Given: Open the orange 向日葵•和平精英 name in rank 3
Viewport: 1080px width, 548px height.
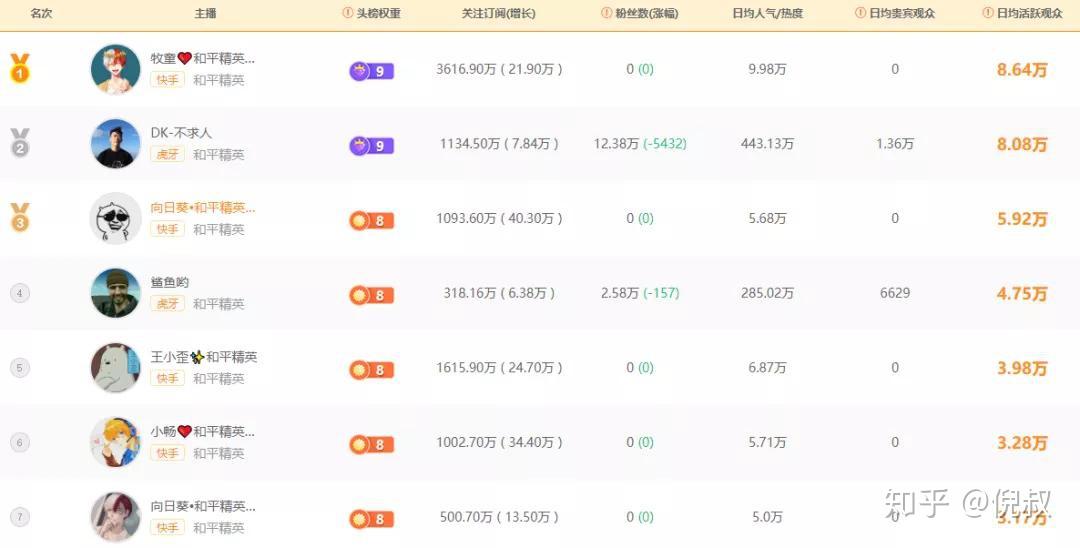Looking at the screenshot, I should coord(203,208).
